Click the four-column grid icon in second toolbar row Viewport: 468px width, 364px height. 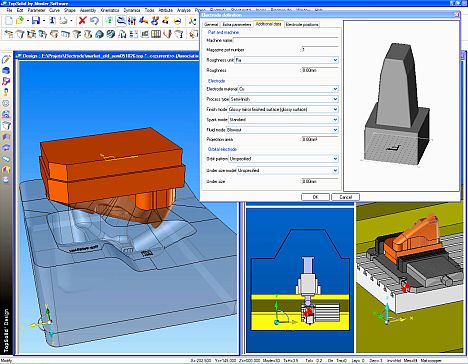[x=156, y=34]
